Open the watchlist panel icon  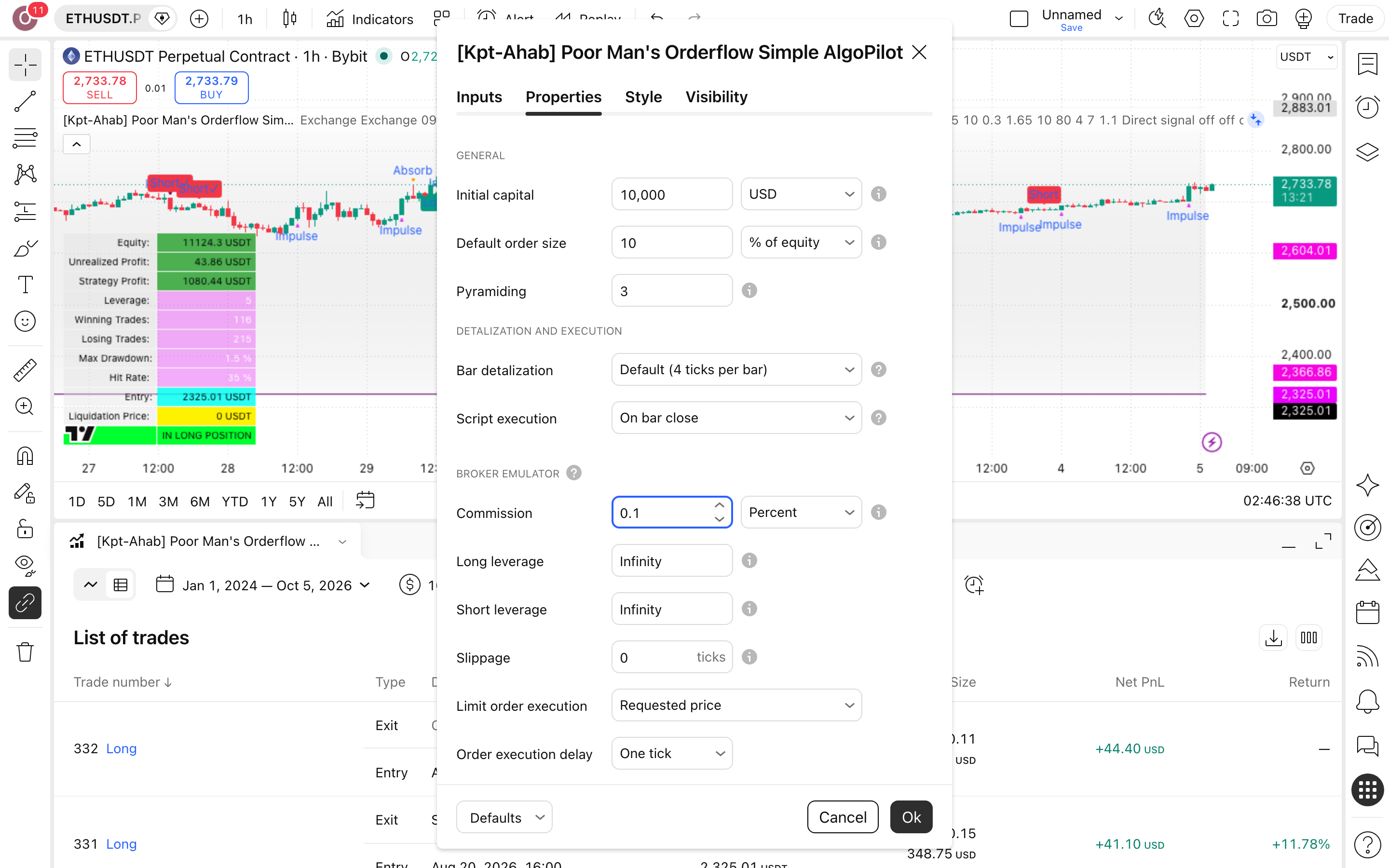[x=1367, y=64]
